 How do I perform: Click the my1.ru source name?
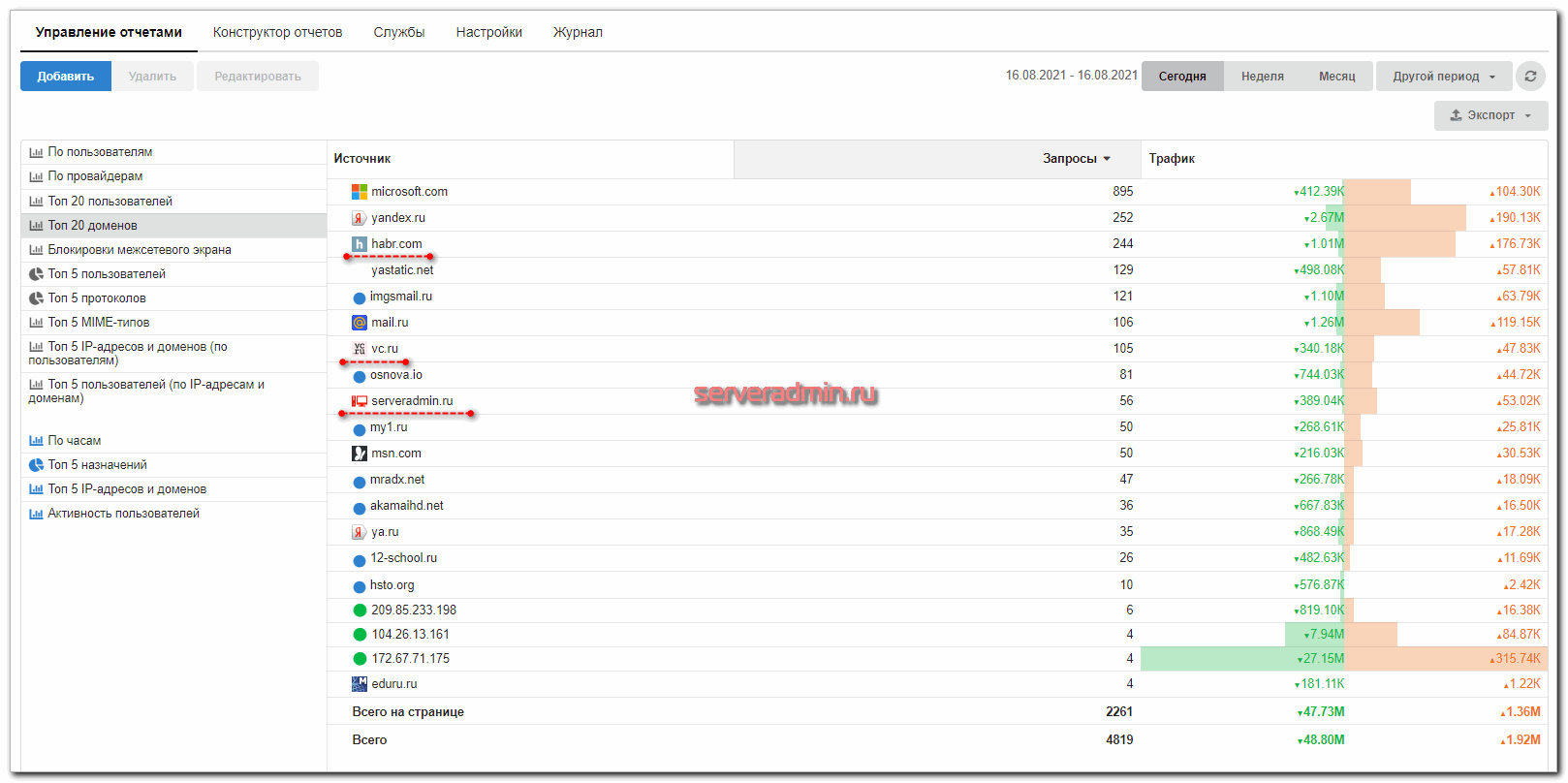pyautogui.click(x=389, y=427)
